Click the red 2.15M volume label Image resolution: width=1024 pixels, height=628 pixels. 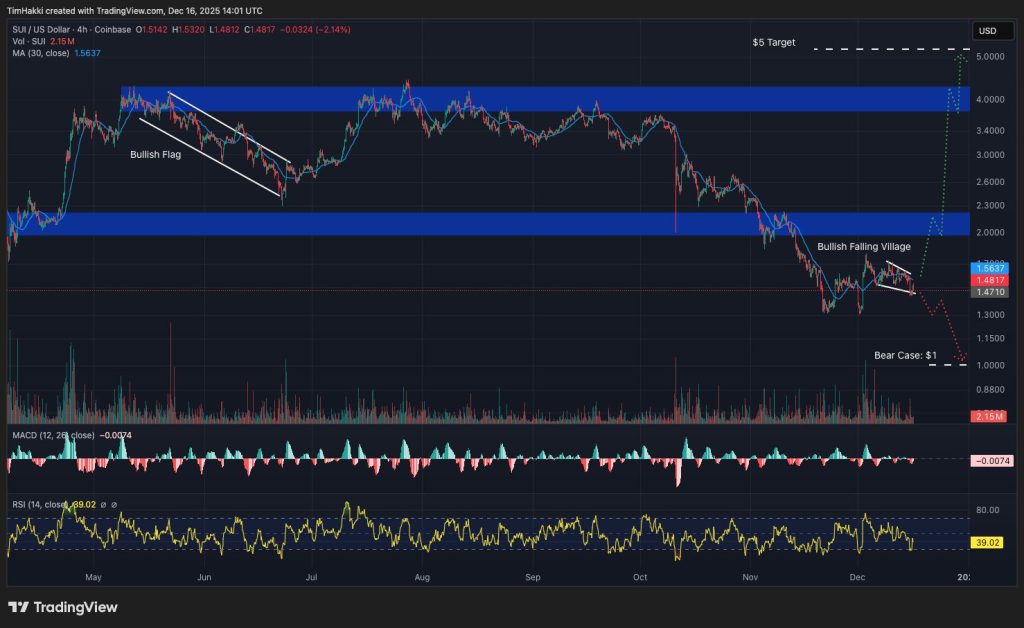tap(987, 414)
